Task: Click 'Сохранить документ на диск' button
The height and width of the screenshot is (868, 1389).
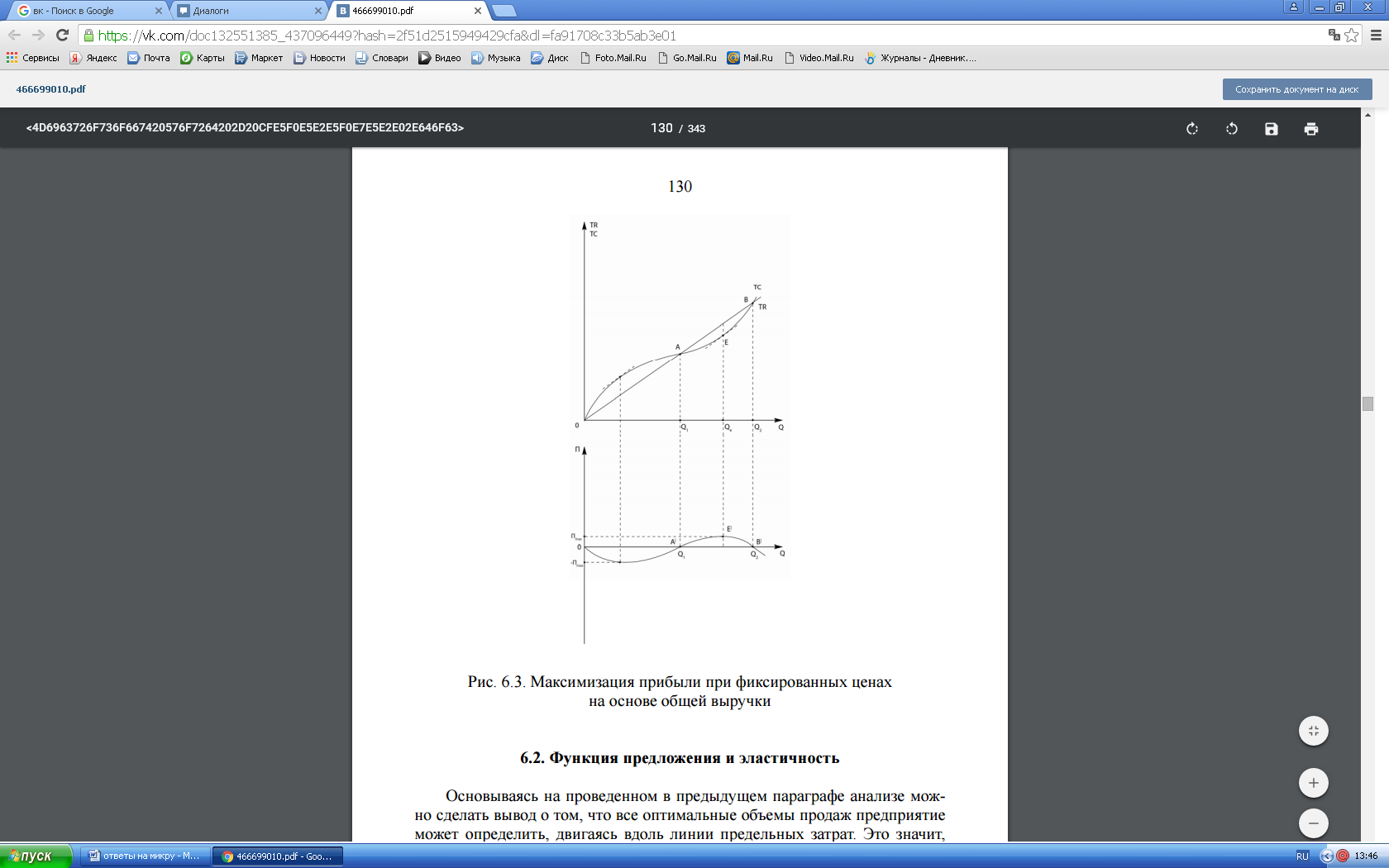Action: click(1297, 89)
